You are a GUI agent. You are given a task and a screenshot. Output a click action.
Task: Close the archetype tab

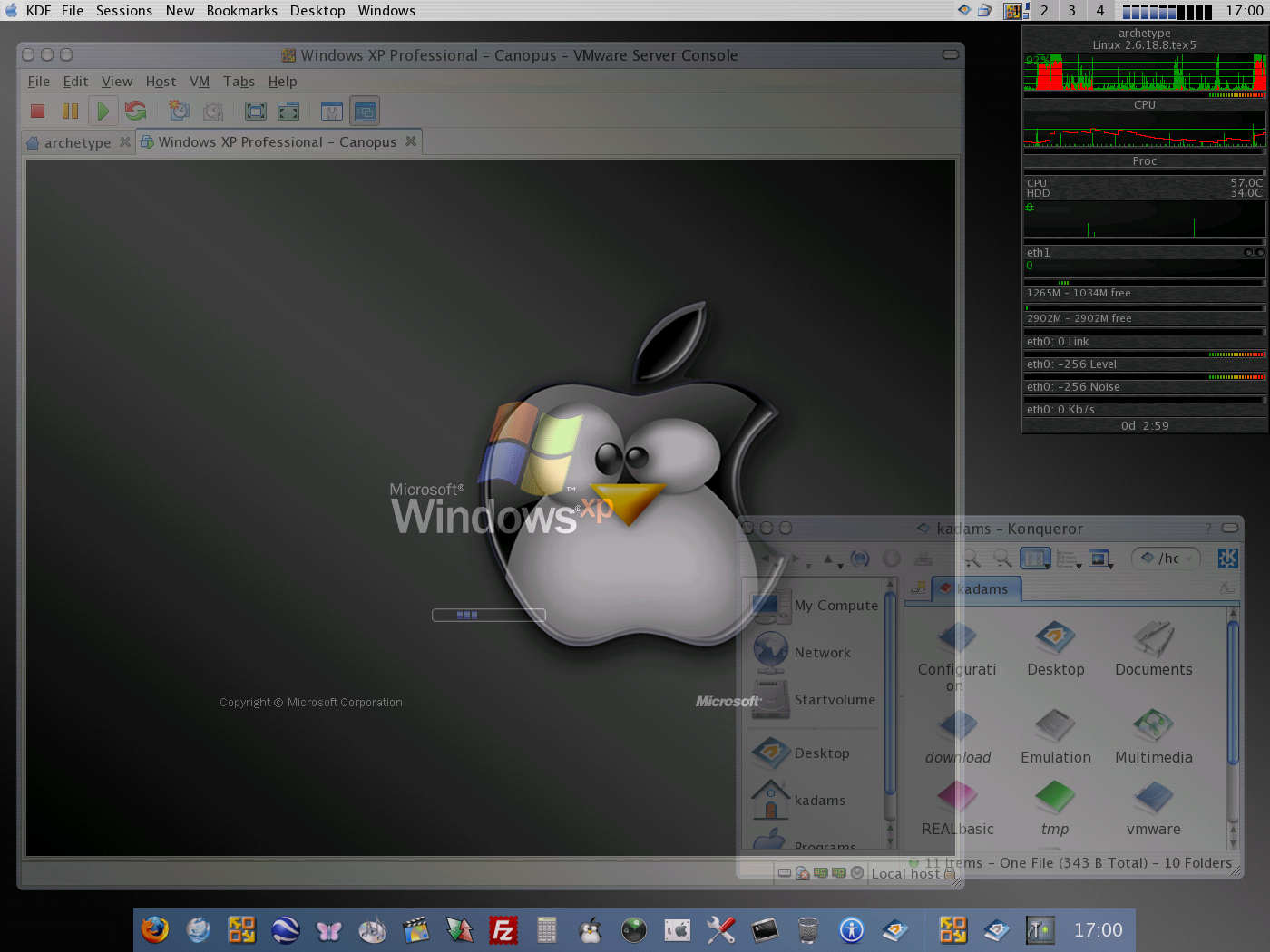coord(125,142)
